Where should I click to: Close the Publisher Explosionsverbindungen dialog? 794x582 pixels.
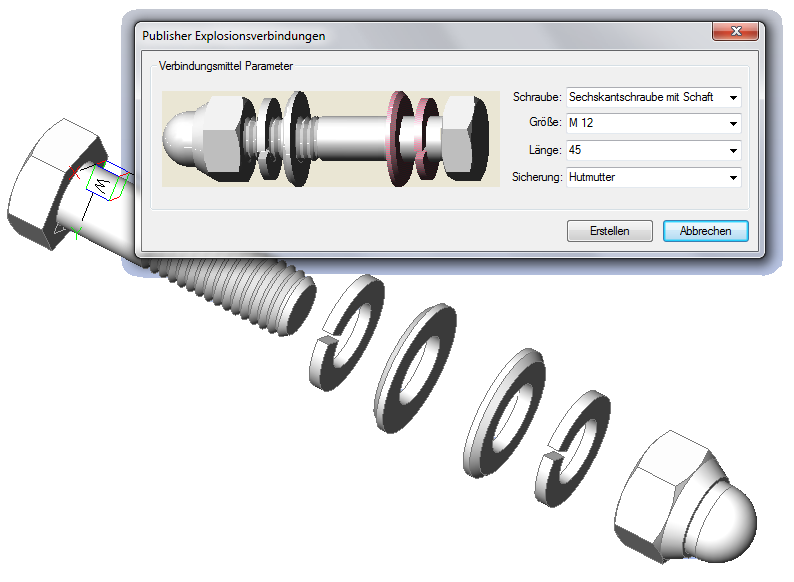733,33
